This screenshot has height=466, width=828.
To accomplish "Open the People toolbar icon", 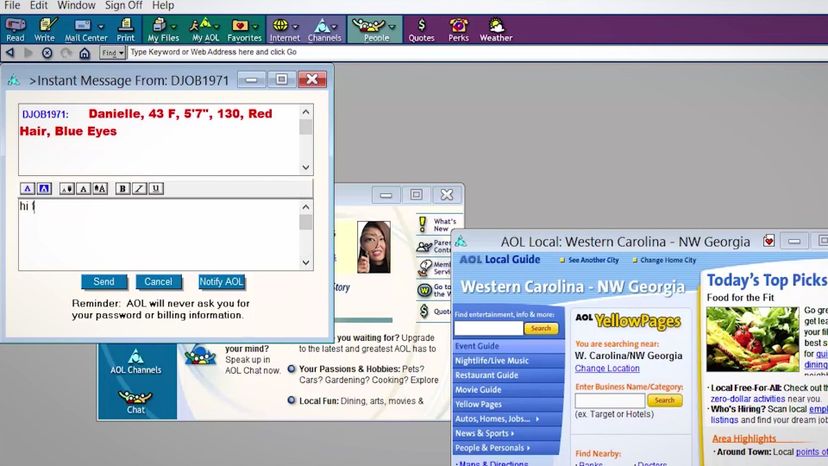I will click(370, 30).
